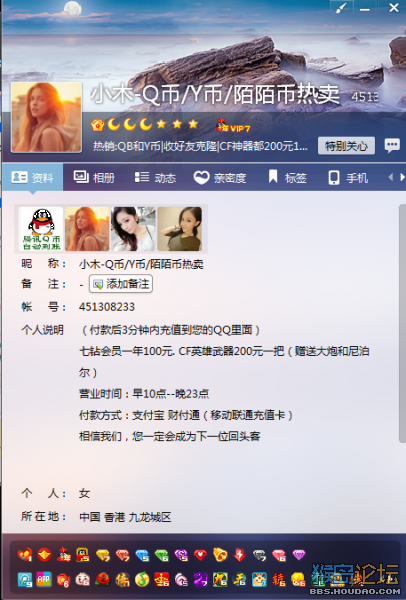Click the green diamond badge level 6
Viewport: 406px width, 600px height.
161,555
